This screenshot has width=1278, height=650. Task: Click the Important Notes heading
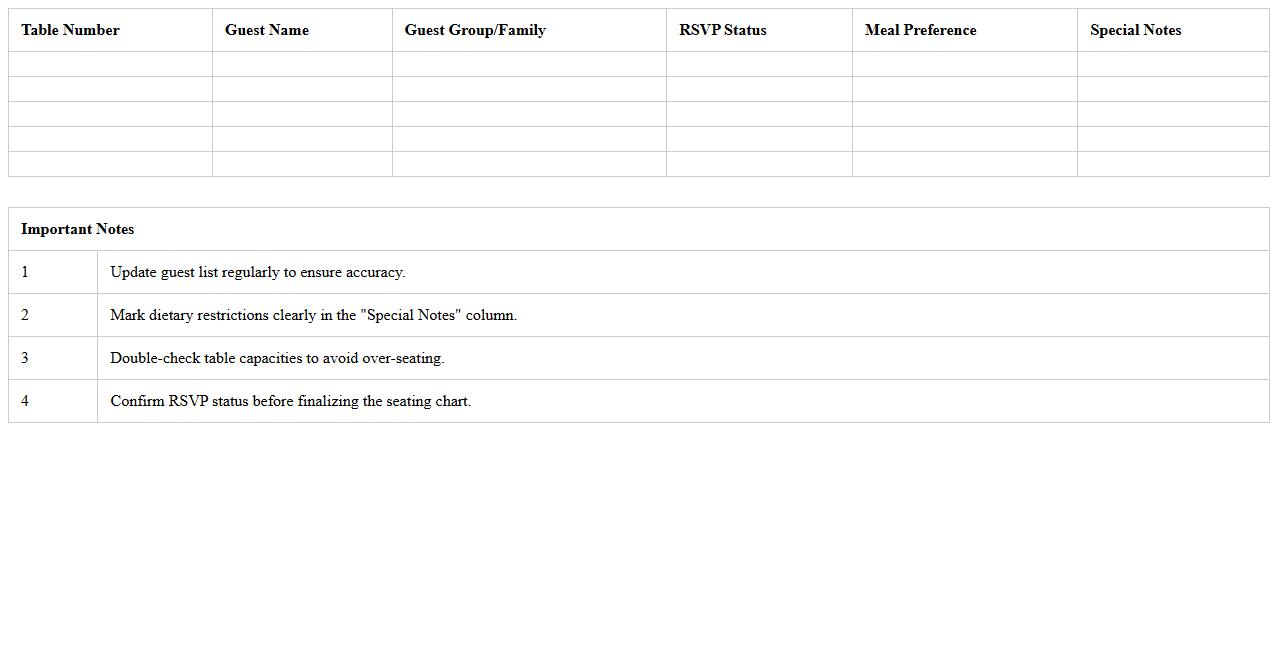point(78,229)
